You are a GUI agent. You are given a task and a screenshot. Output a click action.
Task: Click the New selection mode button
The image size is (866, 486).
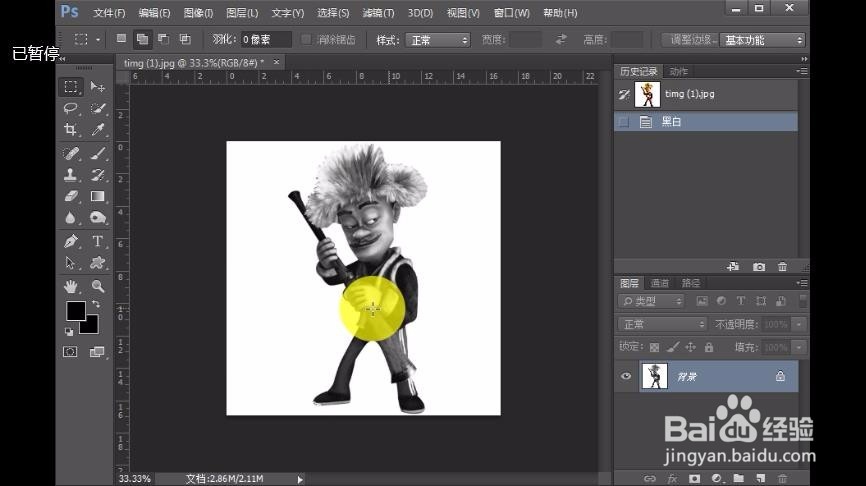click(x=121, y=39)
